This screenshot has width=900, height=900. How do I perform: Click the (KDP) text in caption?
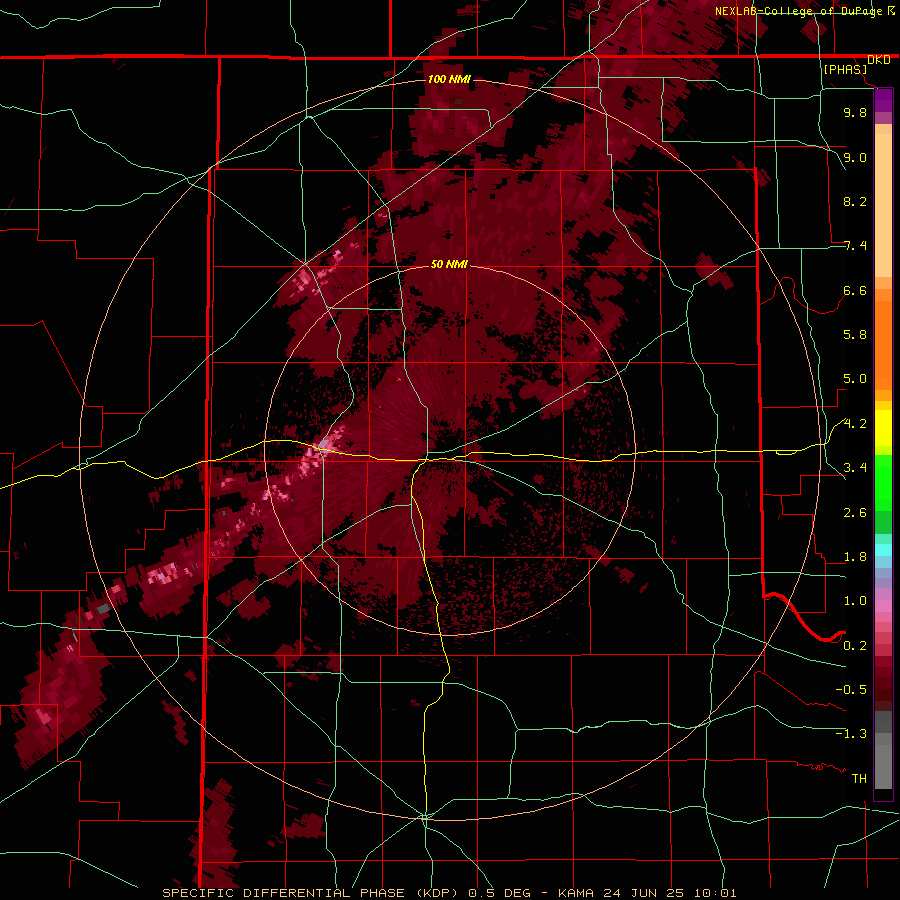tap(437, 893)
